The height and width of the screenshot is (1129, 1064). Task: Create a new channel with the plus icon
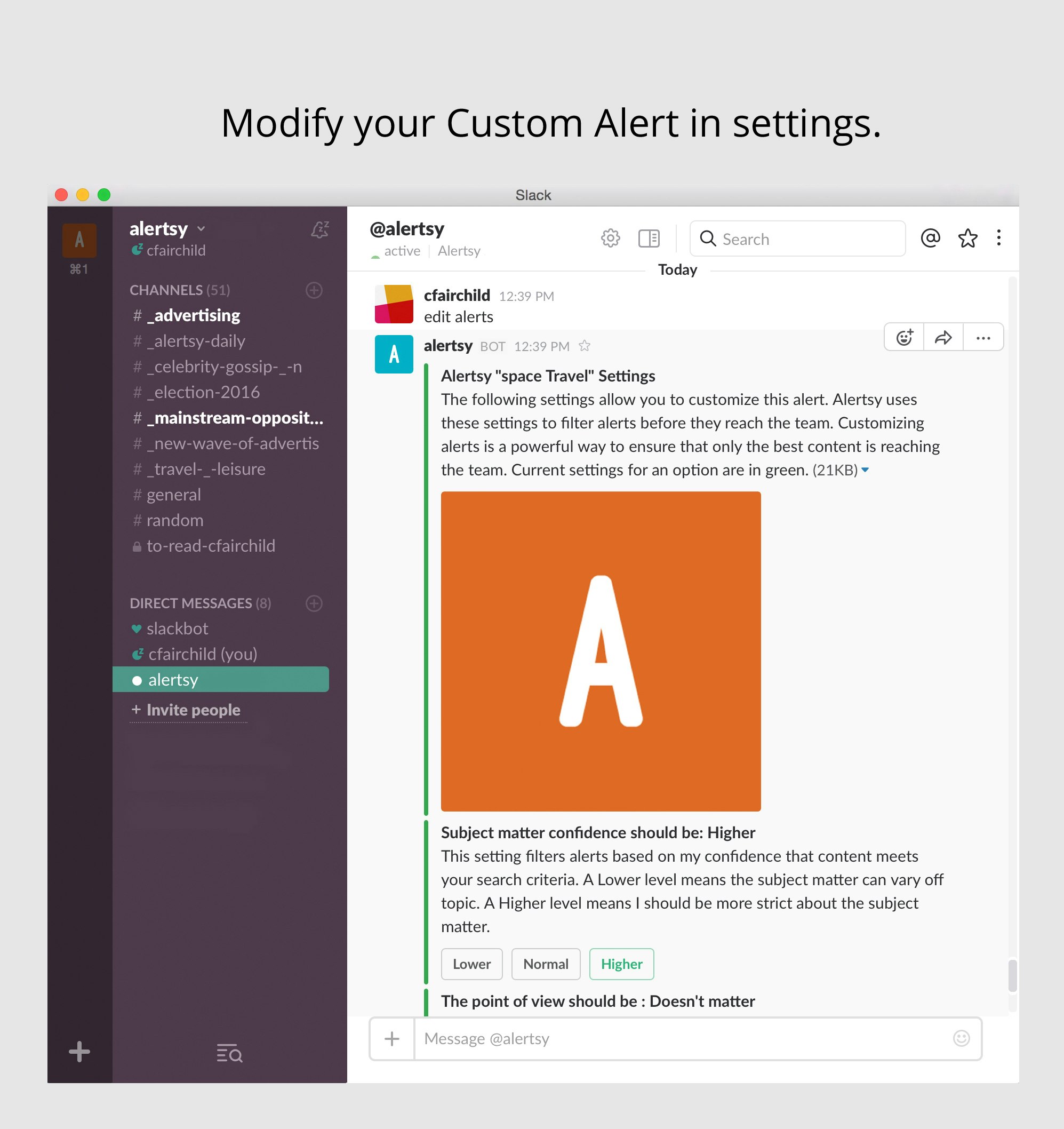(314, 290)
